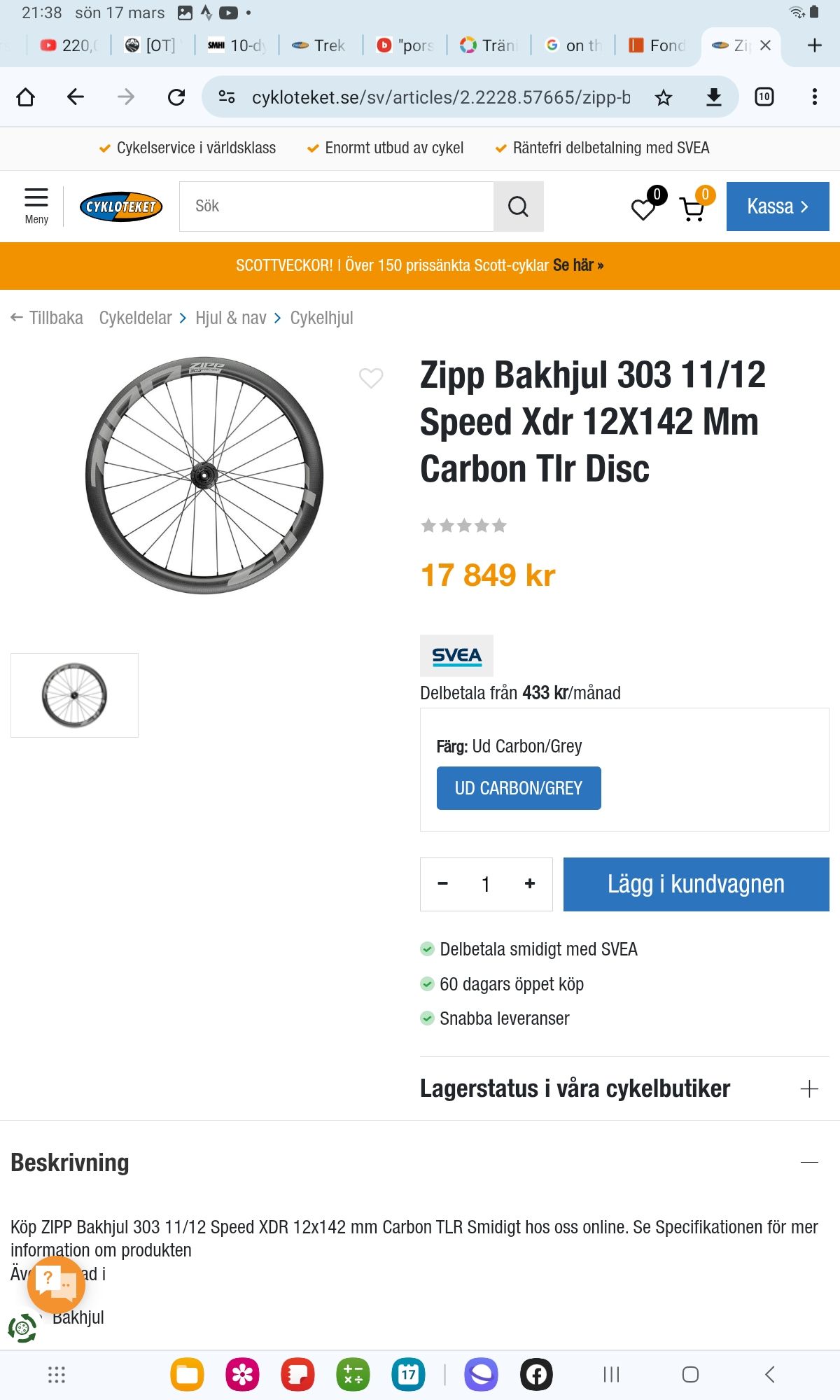Go to Kassa checkout
This screenshot has width=840, height=1400.
(x=778, y=206)
